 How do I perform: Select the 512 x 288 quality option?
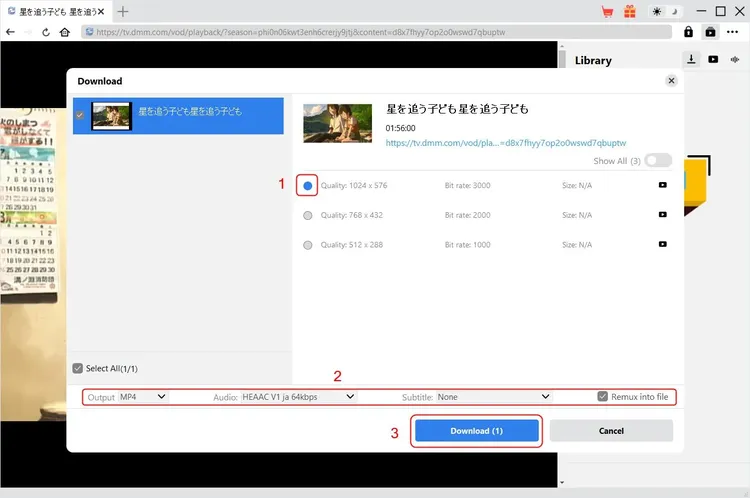click(308, 245)
